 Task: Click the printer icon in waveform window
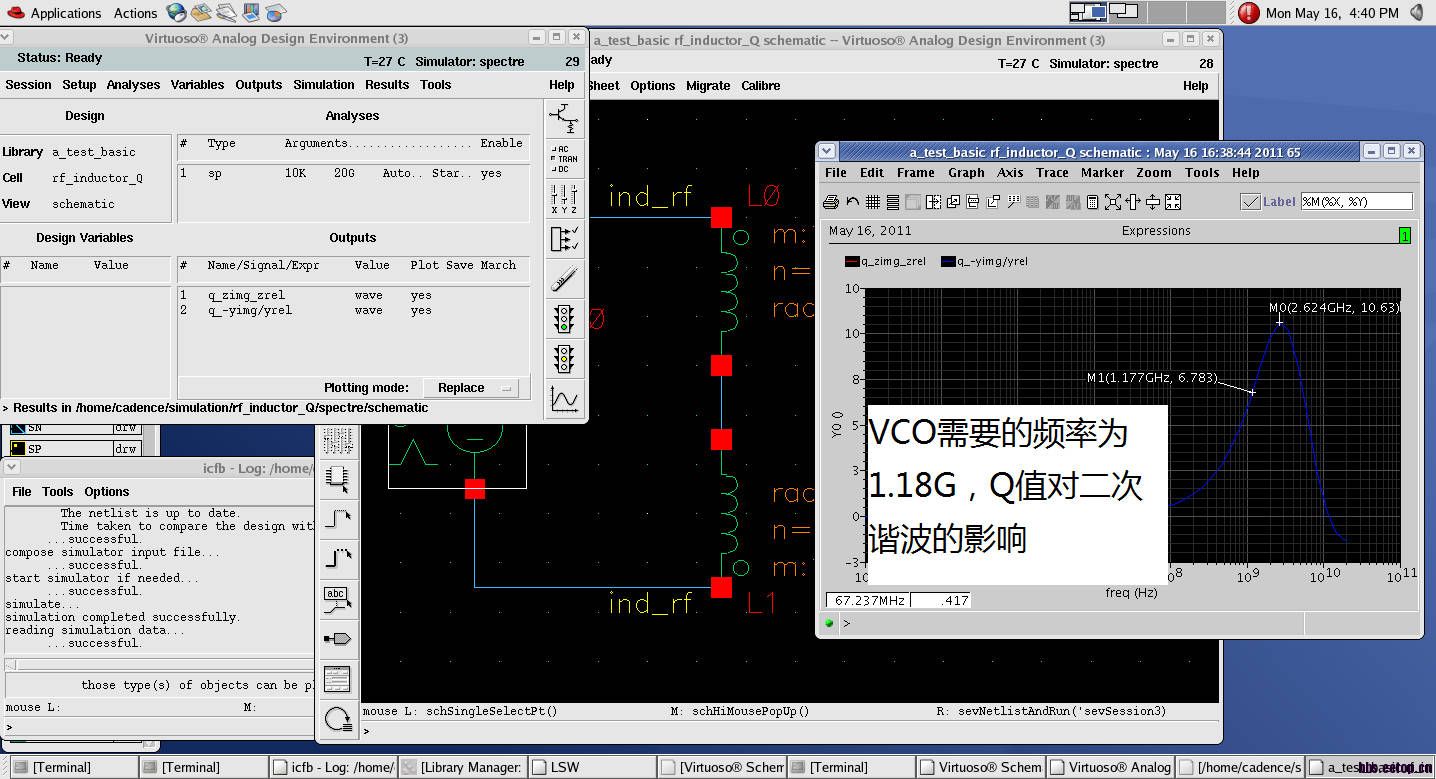pos(831,202)
